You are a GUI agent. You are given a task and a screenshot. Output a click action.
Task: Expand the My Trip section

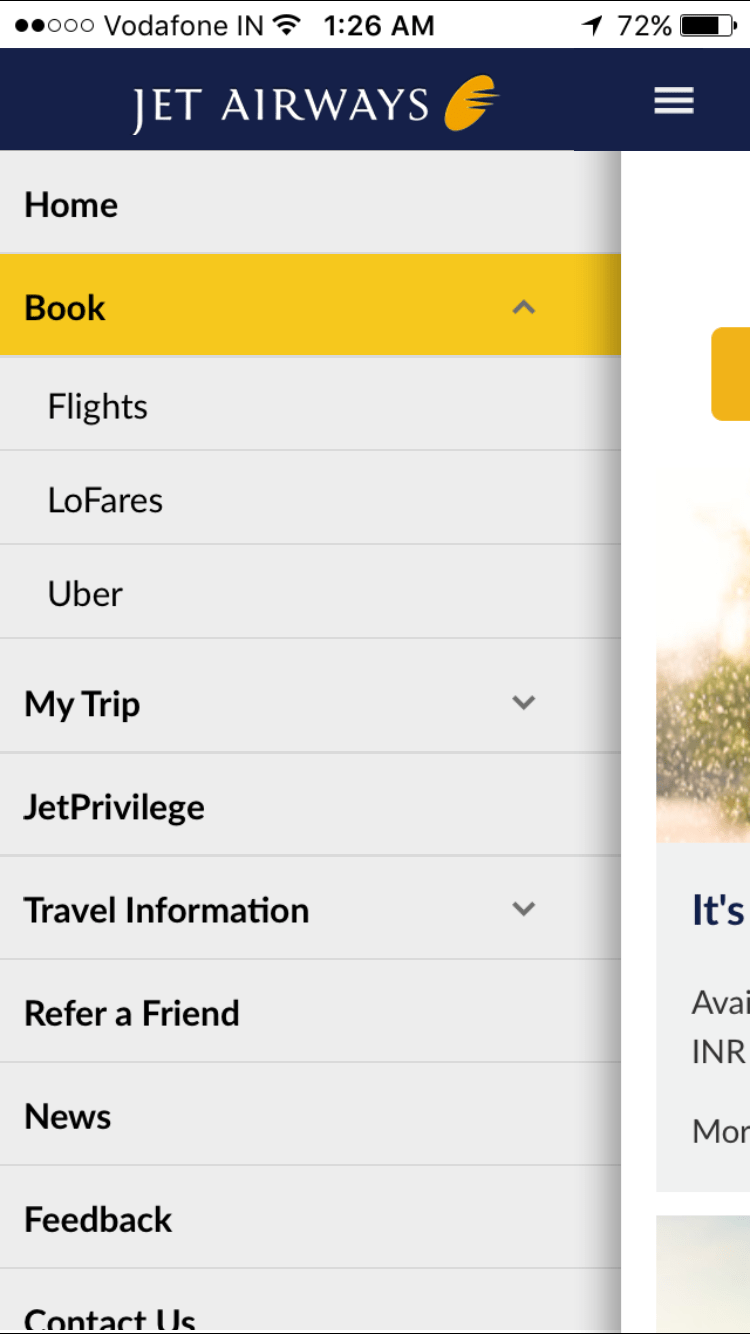[523, 703]
